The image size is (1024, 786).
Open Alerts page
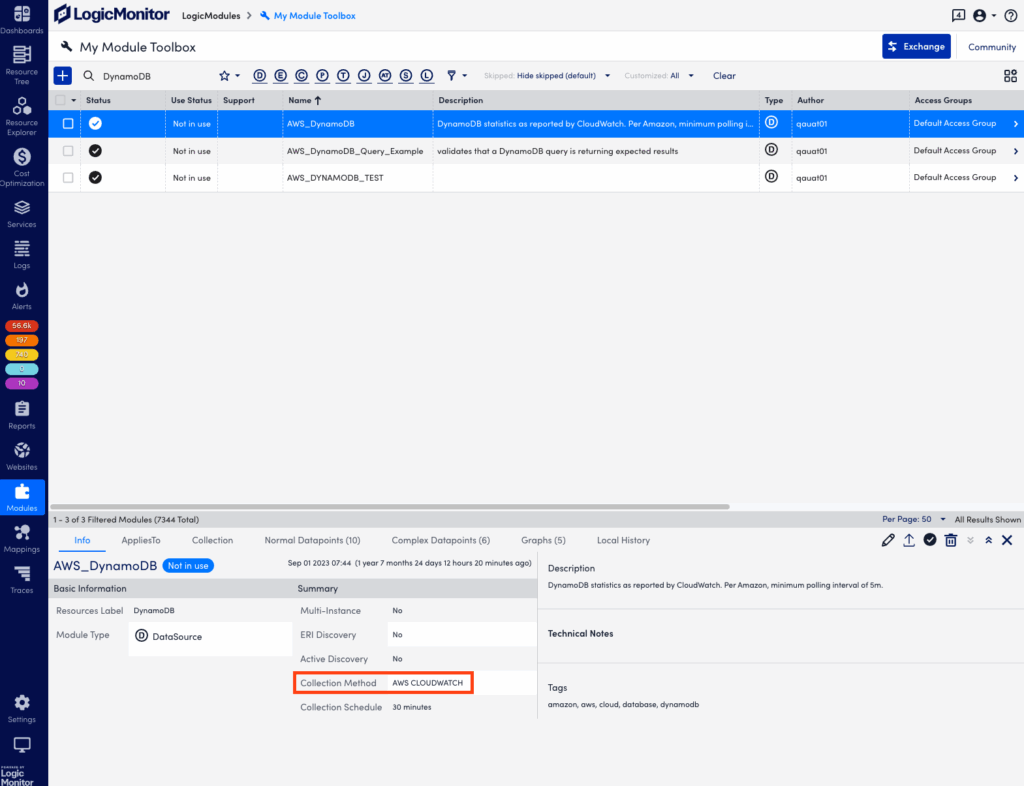(22, 296)
